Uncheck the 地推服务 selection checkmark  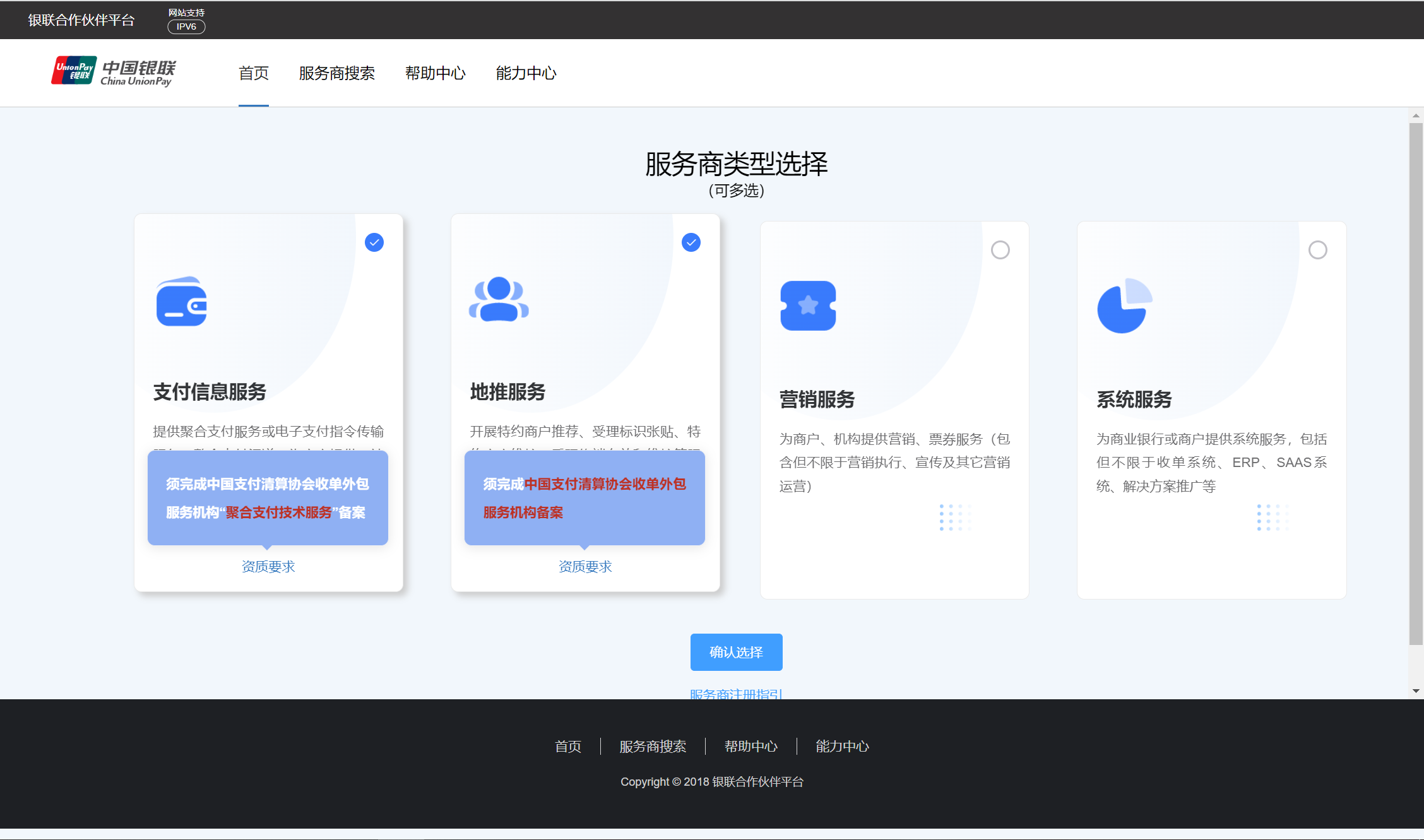pyautogui.click(x=691, y=242)
